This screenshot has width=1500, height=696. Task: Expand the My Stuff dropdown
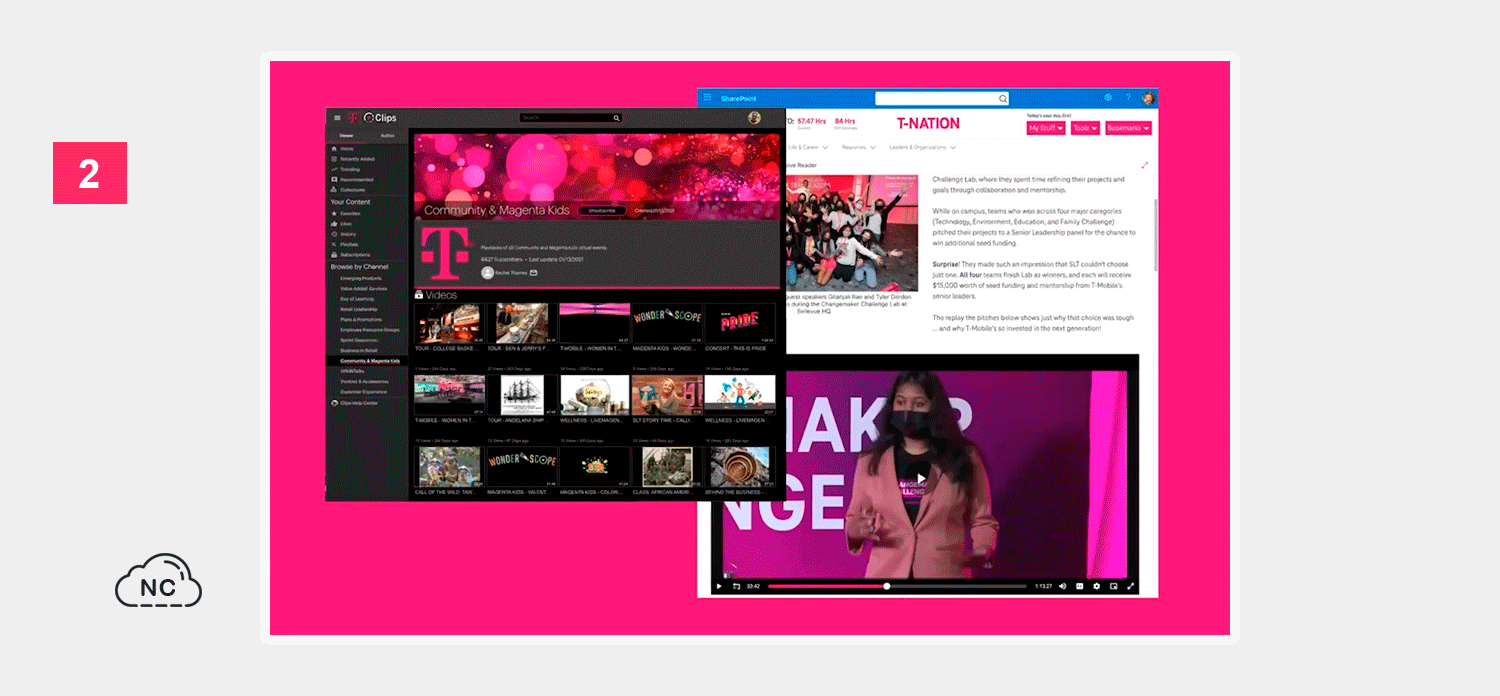[1046, 128]
